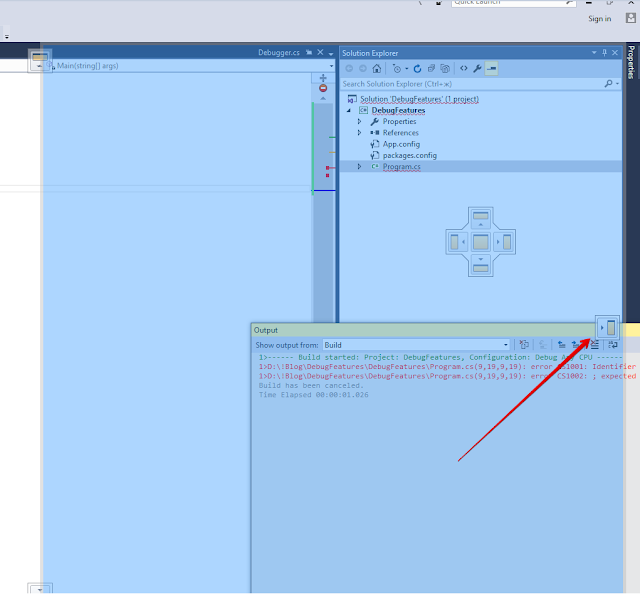Focus the Search Solution Explorer field

tap(472, 84)
